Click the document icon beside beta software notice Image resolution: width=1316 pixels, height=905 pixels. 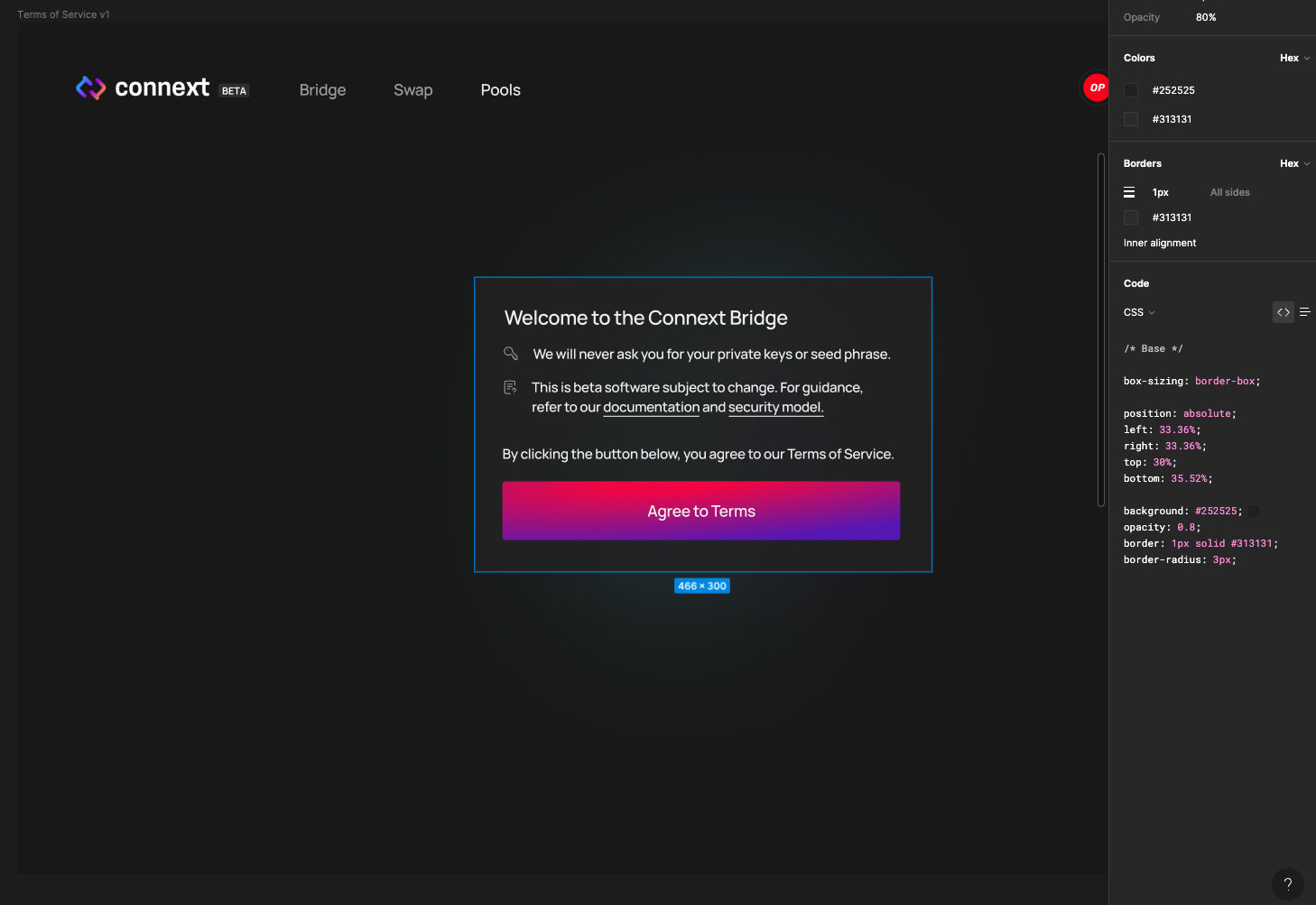(510, 386)
